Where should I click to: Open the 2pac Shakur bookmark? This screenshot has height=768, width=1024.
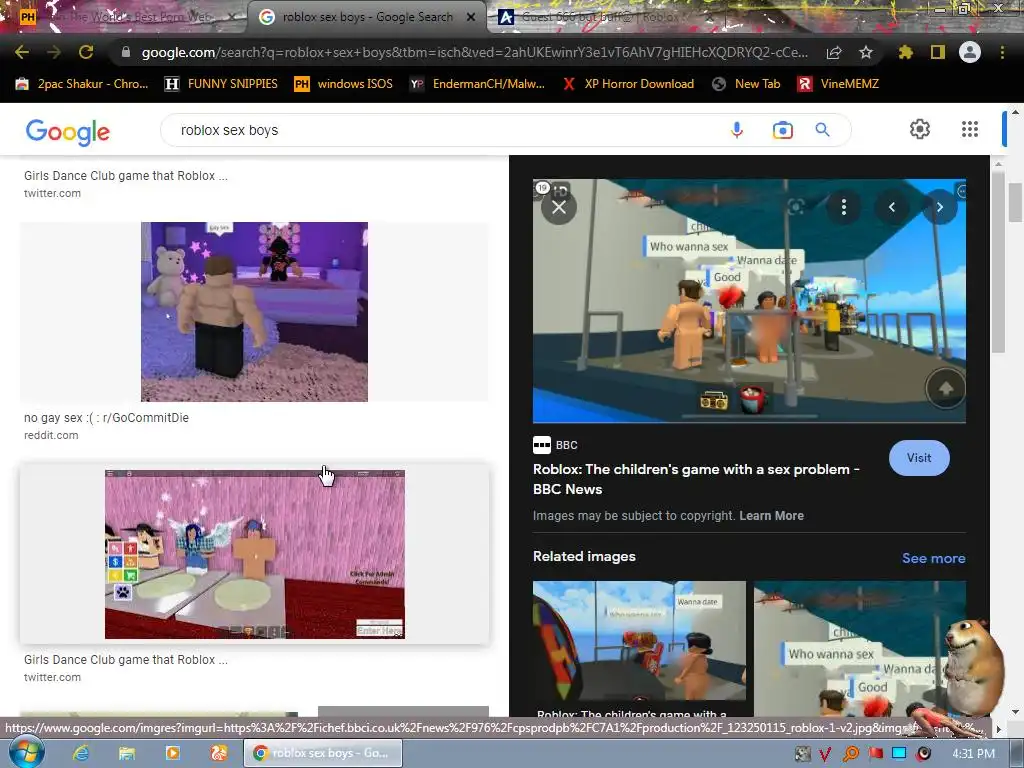pyautogui.click(x=82, y=84)
